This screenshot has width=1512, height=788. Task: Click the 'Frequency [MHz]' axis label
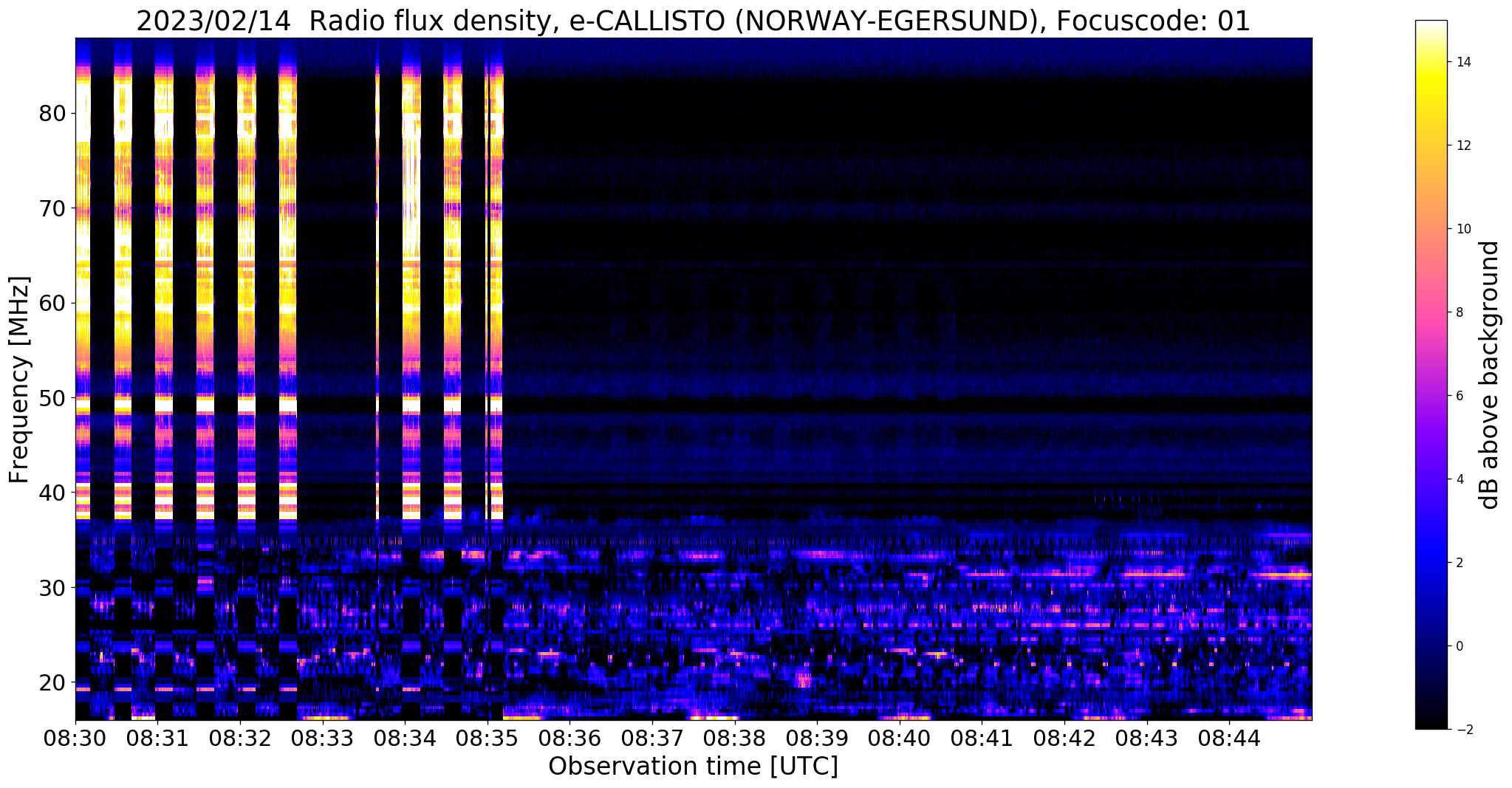[x=20, y=380]
